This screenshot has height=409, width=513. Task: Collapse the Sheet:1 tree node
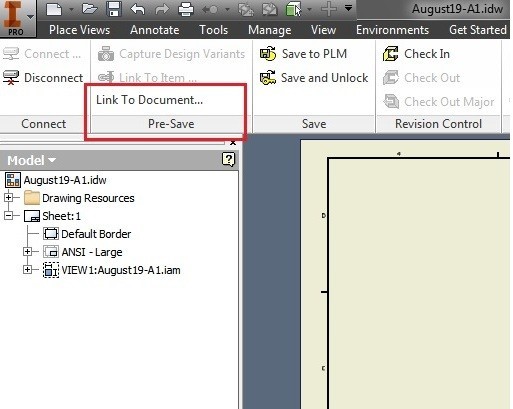point(9,216)
